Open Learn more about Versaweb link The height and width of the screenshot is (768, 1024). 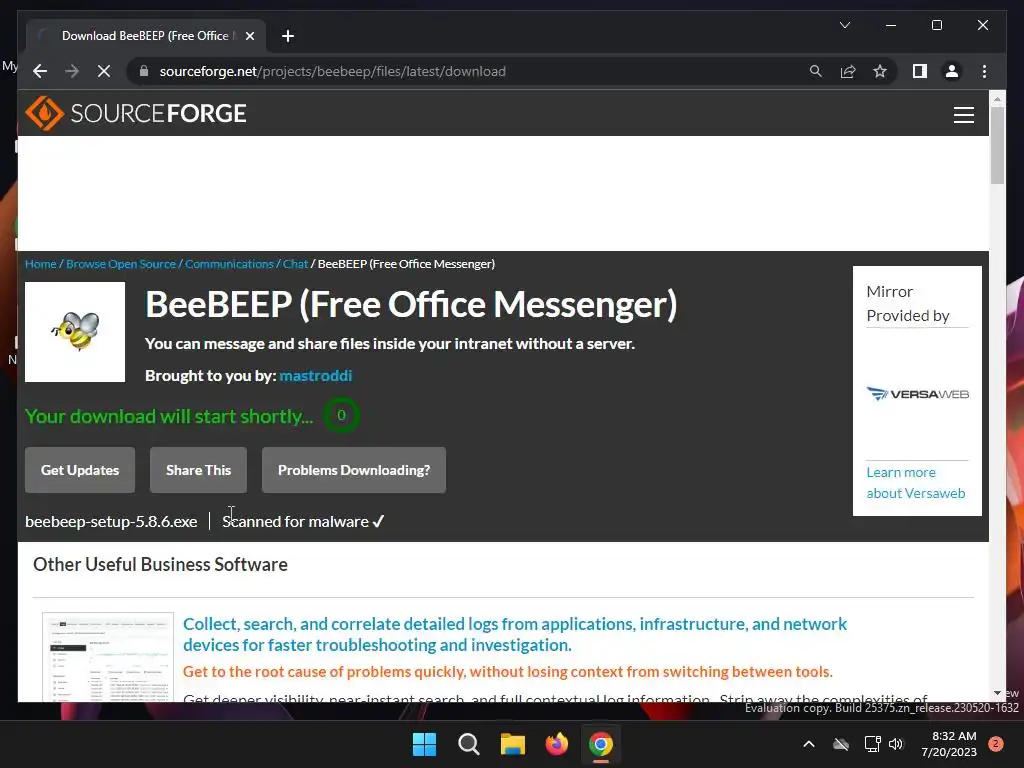916,483
